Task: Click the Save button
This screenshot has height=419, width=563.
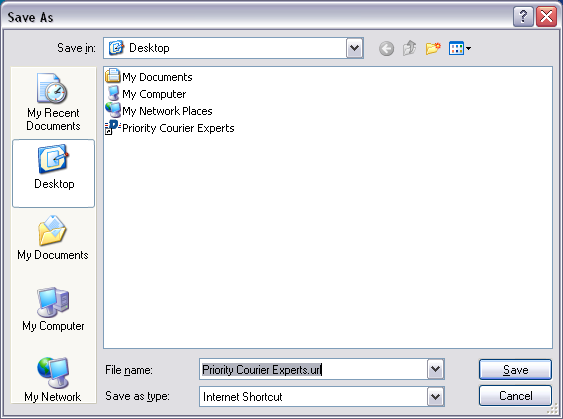Action: (x=515, y=369)
